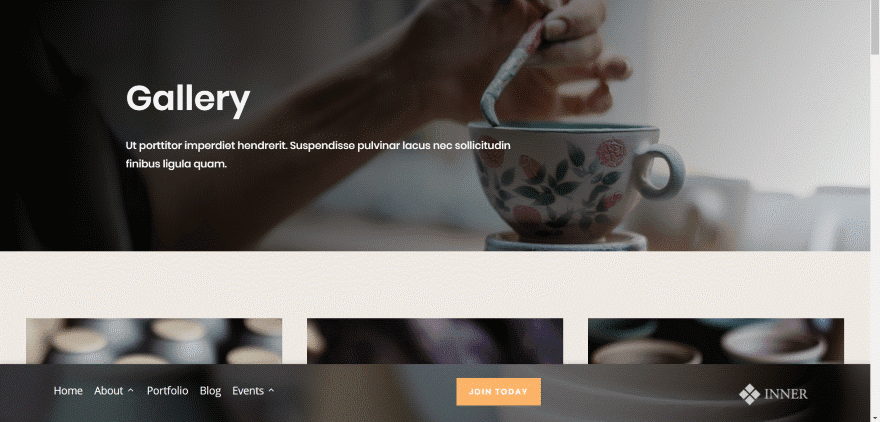This screenshot has height=422, width=880.
Task: Click the About menu label
Action: tap(108, 391)
